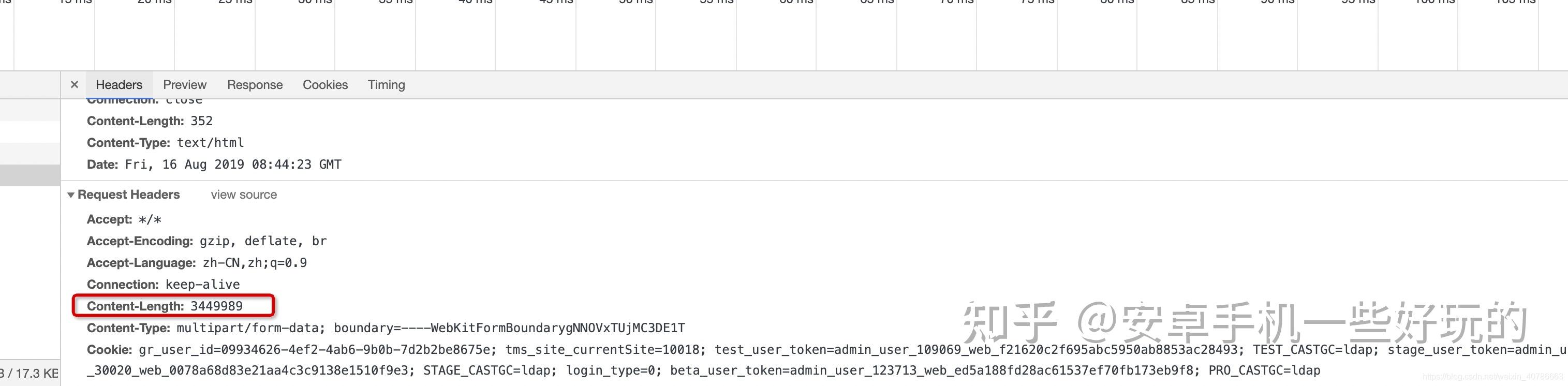The image size is (1568, 386).
Task: Click the Request Headers section title
Action: (128, 195)
